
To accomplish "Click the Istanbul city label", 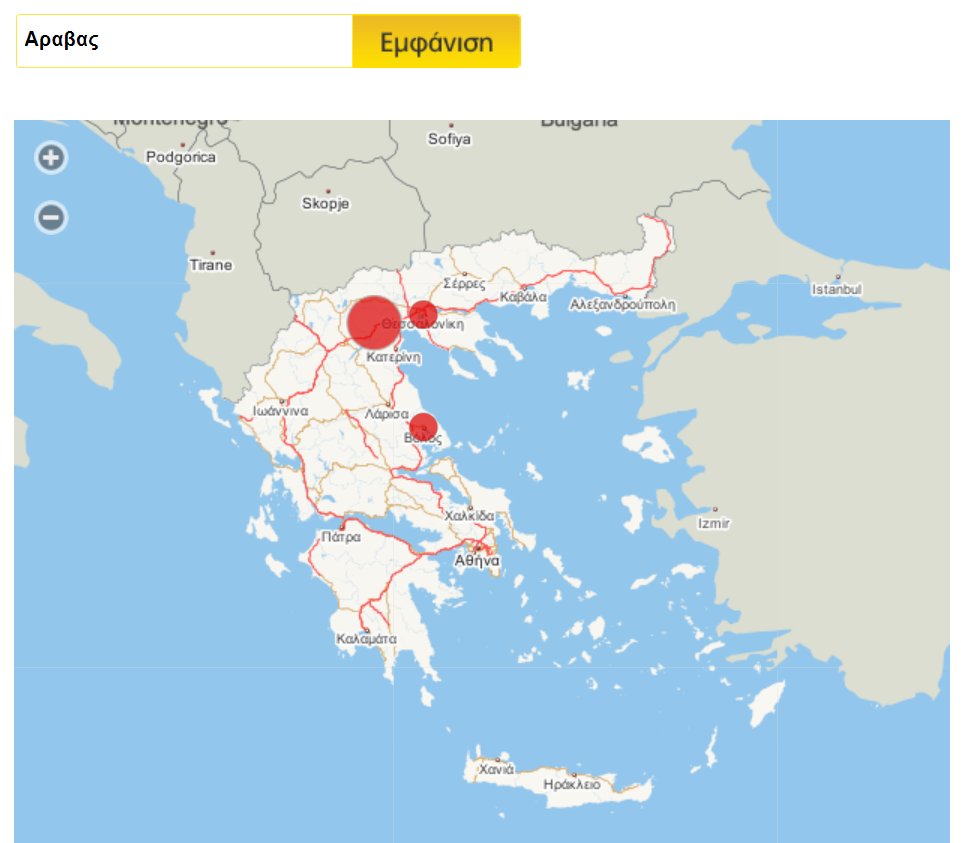I will tap(837, 289).
